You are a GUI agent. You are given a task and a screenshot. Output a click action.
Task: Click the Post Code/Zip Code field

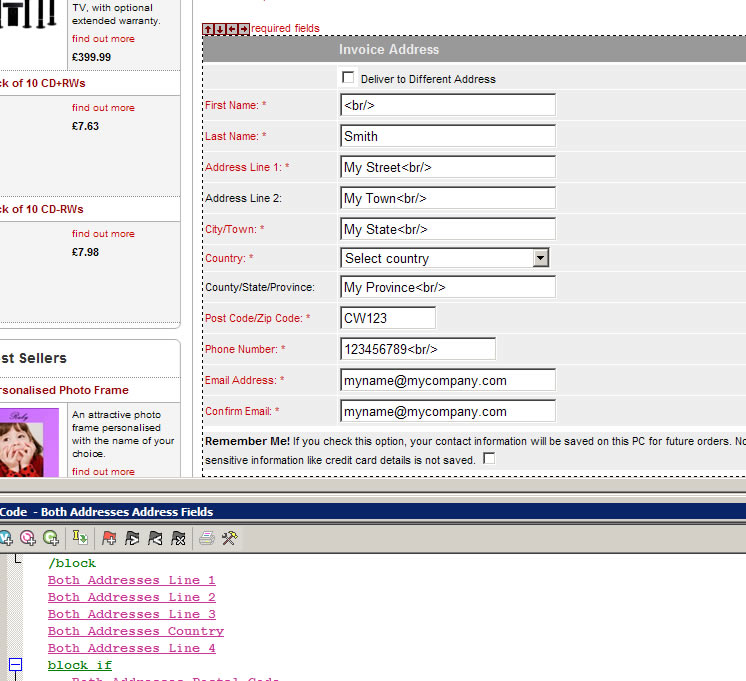tap(388, 318)
